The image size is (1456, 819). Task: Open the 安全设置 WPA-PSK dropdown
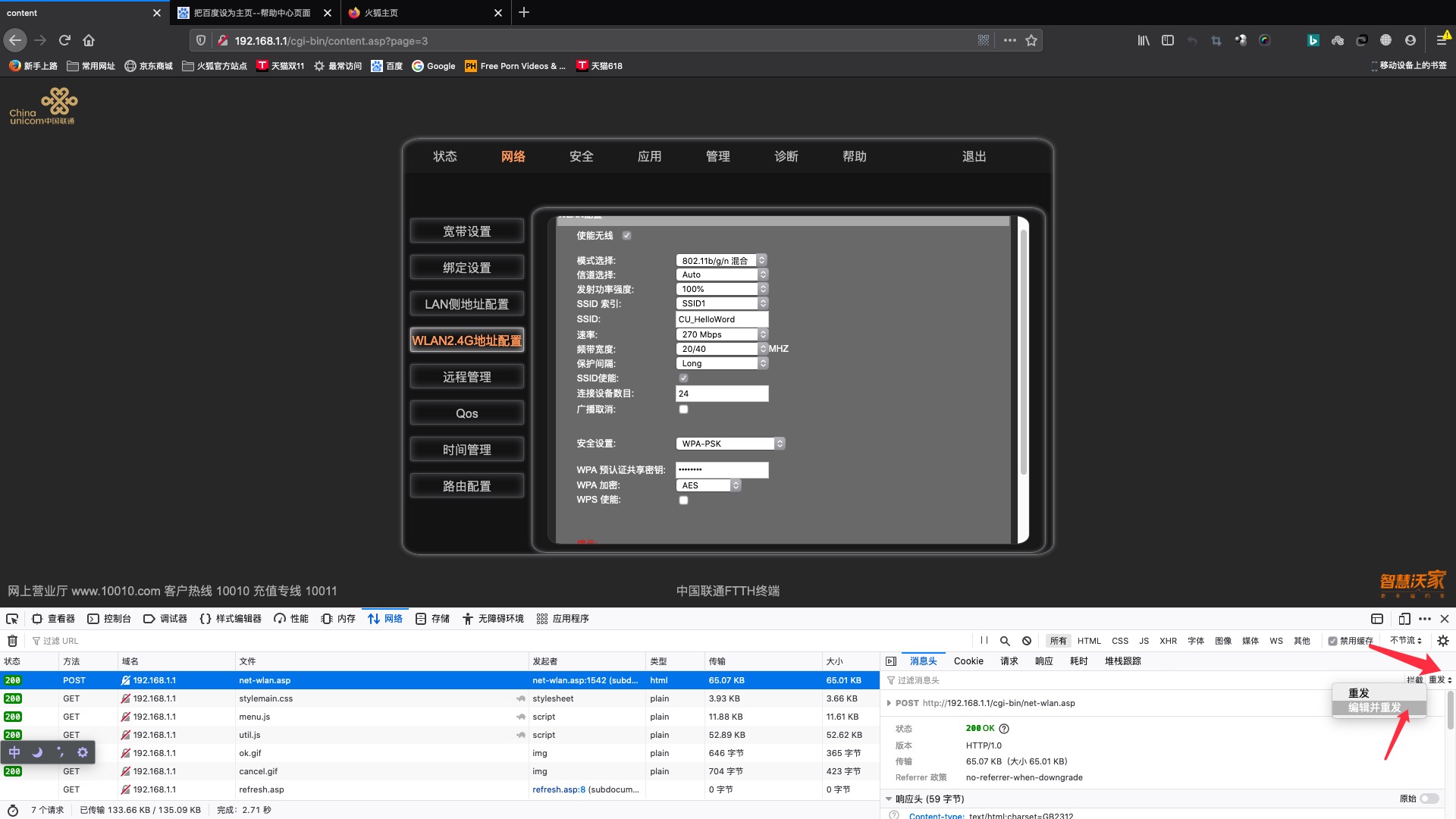730,444
